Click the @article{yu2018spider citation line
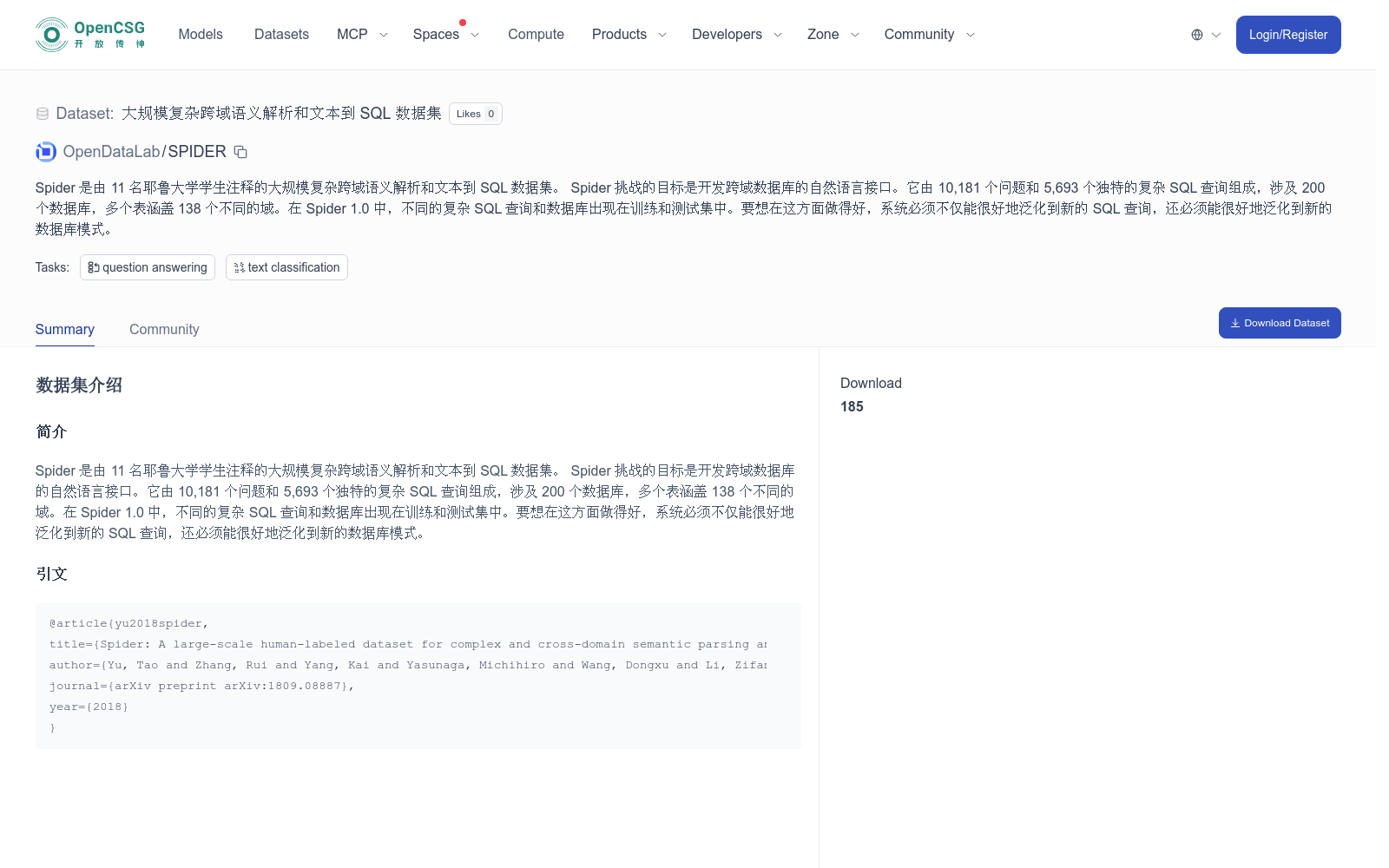Viewport: 1389px width, 868px height. (128, 623)
